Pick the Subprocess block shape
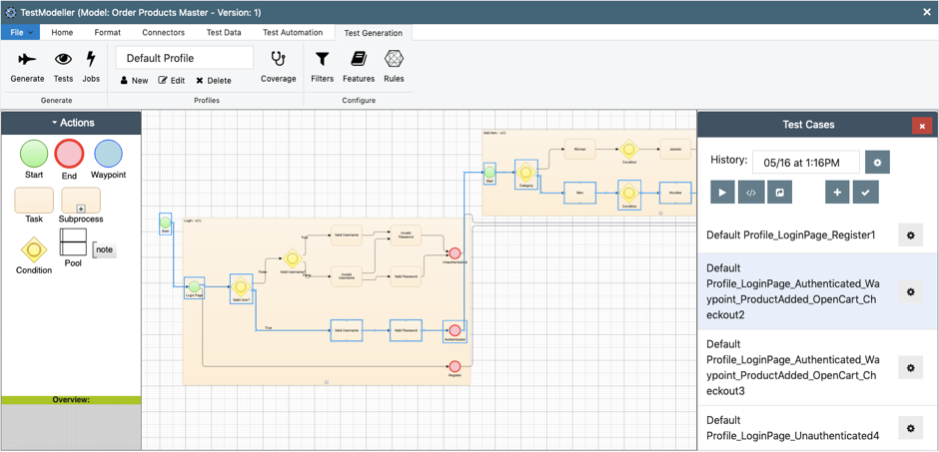 (x=81, y=201)
